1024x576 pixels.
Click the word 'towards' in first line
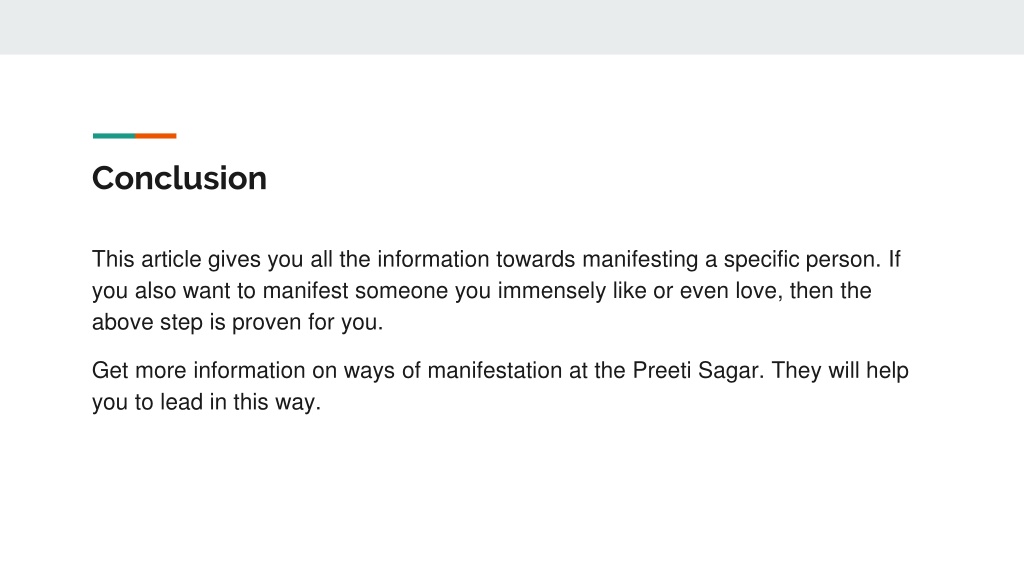tap(536, 259)
